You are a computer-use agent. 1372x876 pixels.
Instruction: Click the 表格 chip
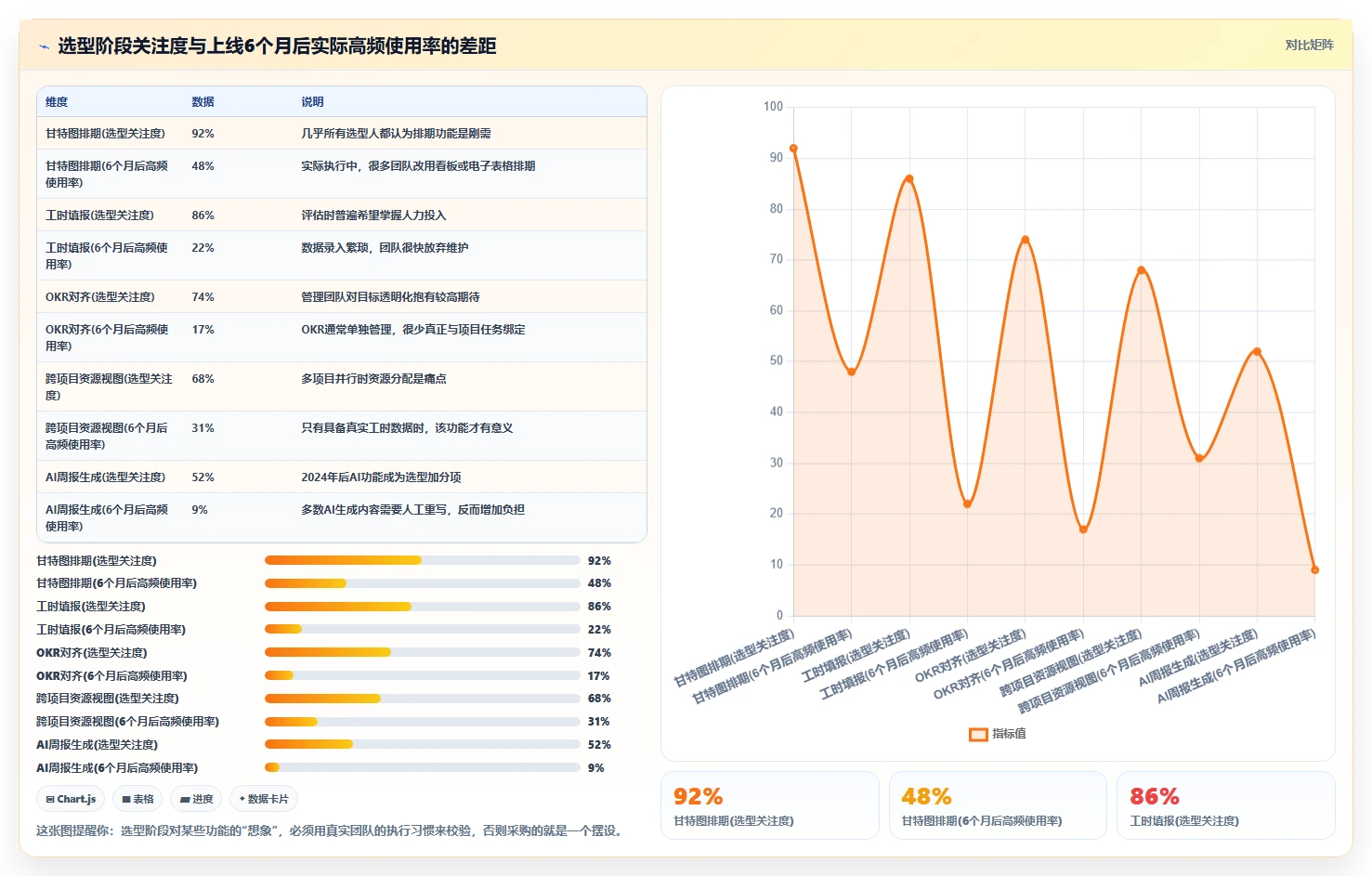pyautogui.click(x=137, y=799)
